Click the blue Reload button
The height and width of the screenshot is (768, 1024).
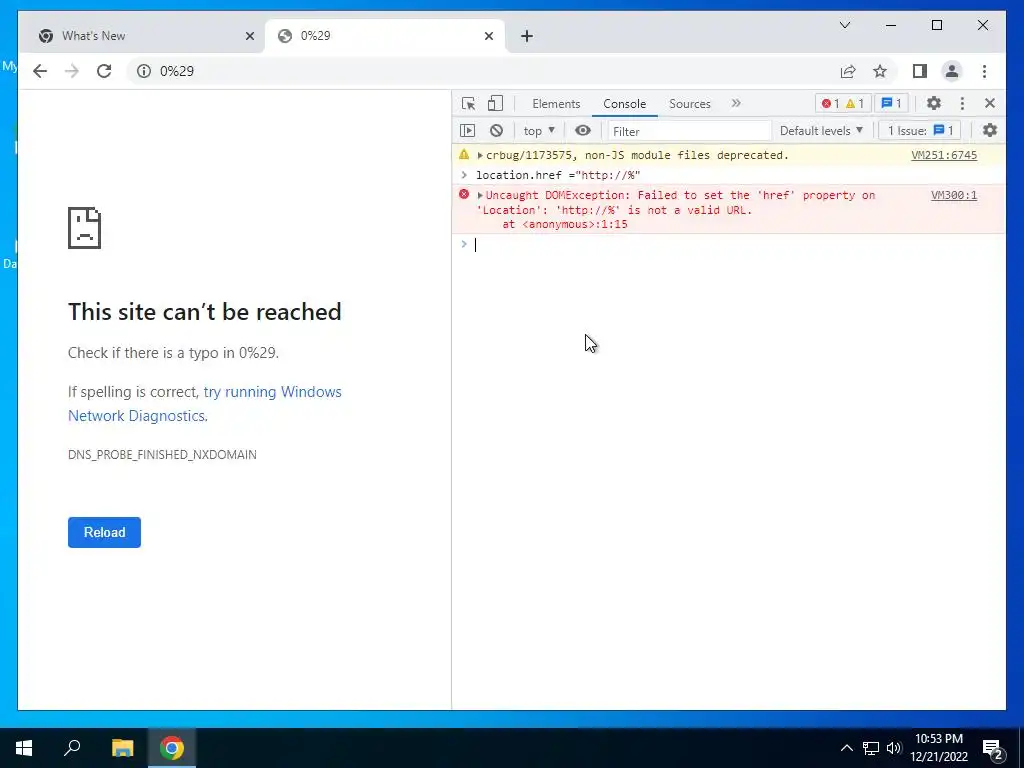coord(104,532)
